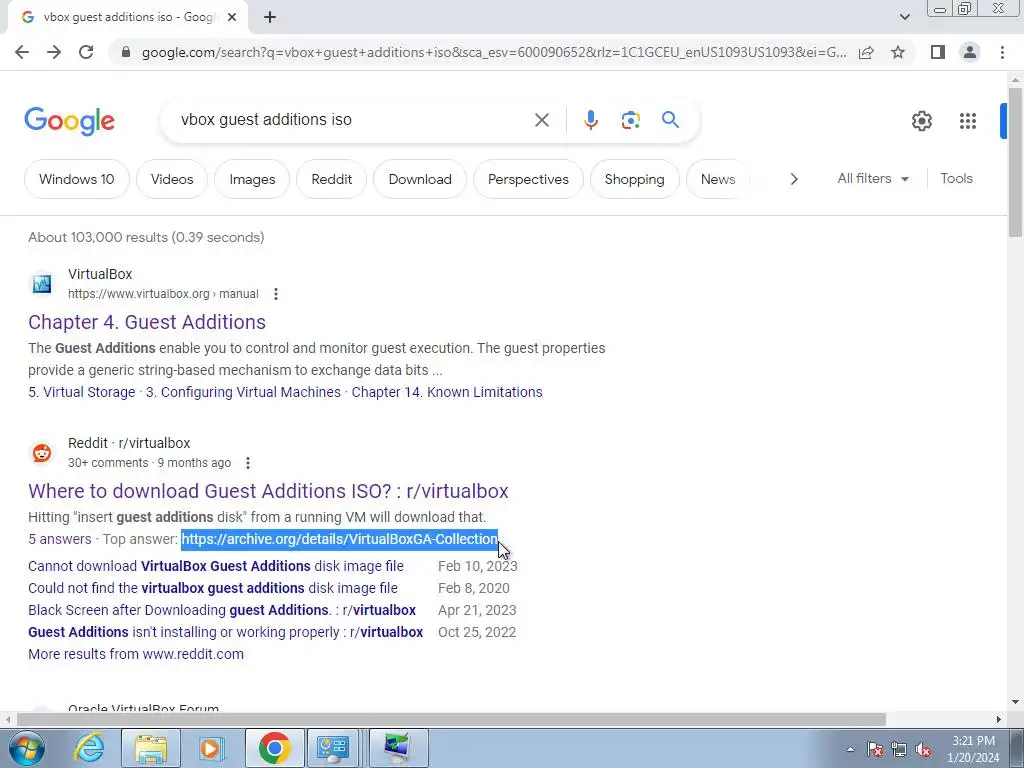The image size is (1024, 768).
Task: Show more filter chips with the right chevron
Action: click(x=793, y=179)
